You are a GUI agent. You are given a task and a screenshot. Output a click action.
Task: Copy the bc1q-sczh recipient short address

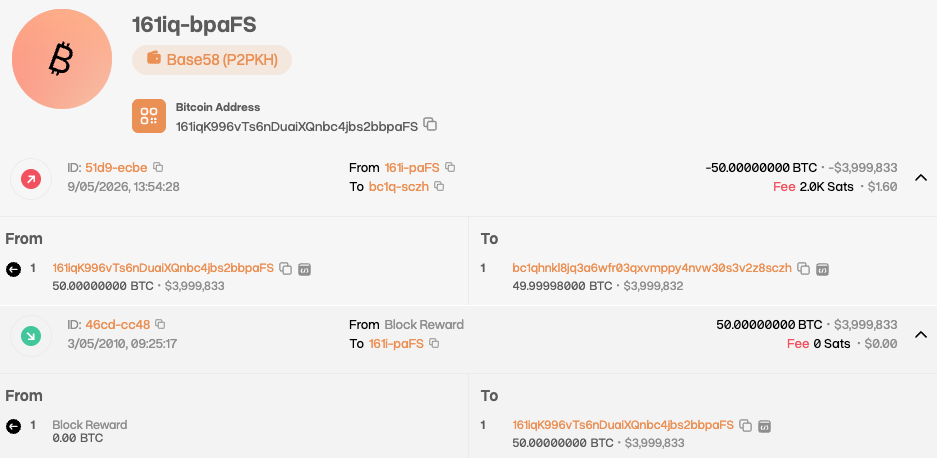(439, 186)
